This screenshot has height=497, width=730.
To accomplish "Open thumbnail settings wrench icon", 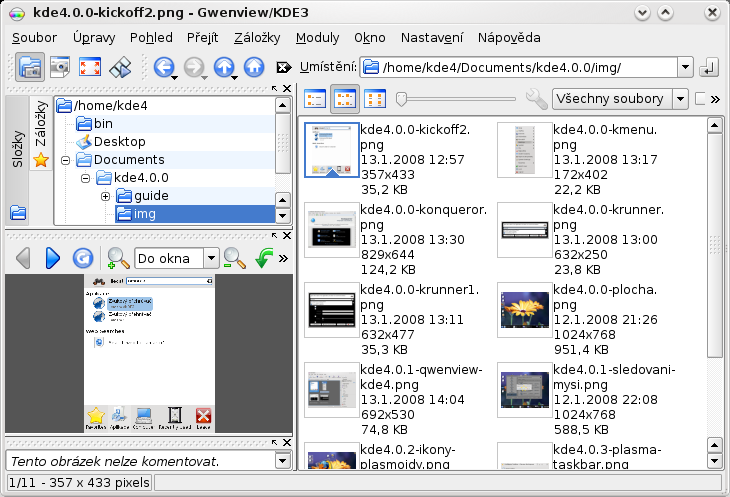I will point(536,99).
